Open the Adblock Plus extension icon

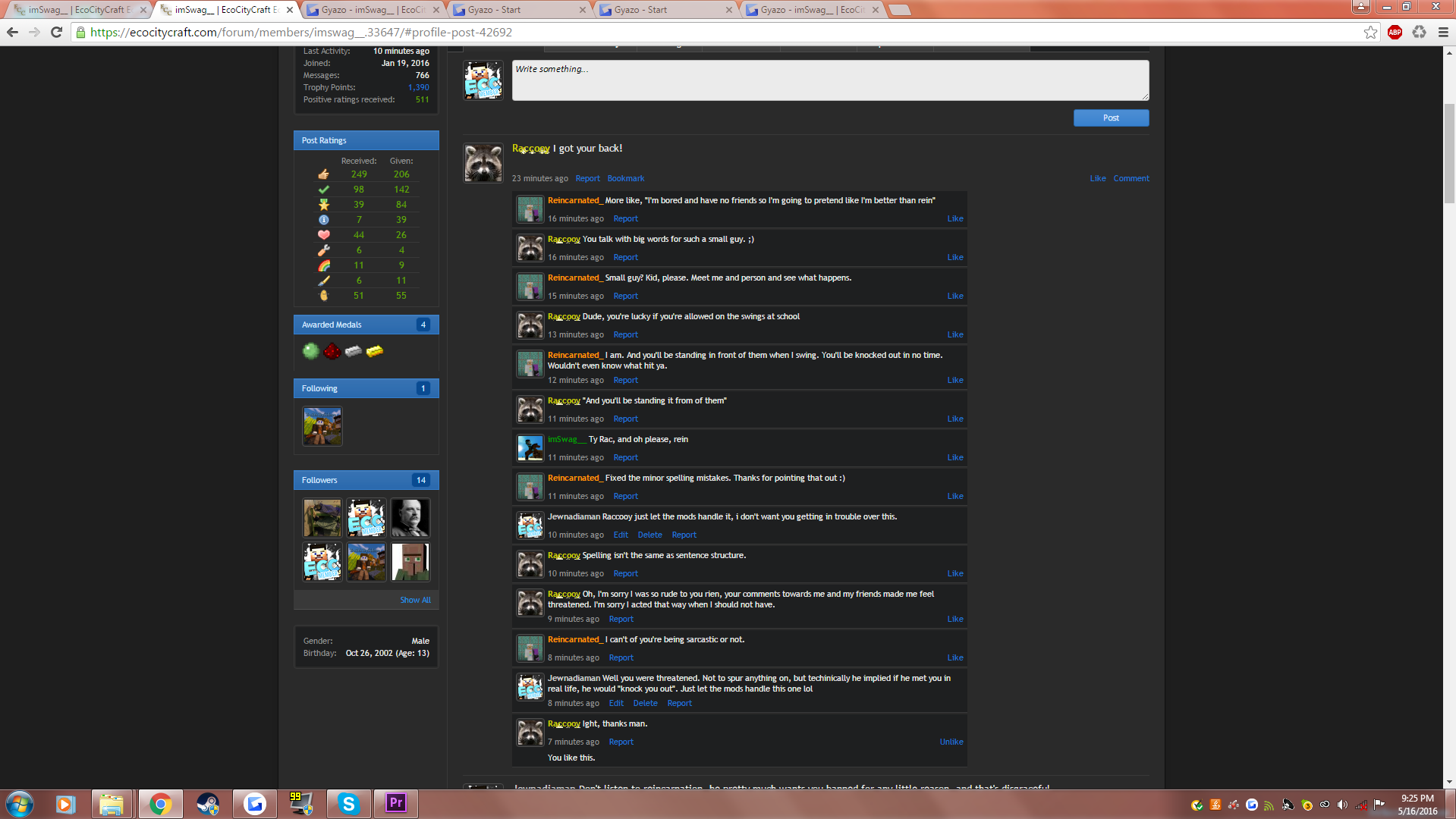click(x=1395, y=32)
